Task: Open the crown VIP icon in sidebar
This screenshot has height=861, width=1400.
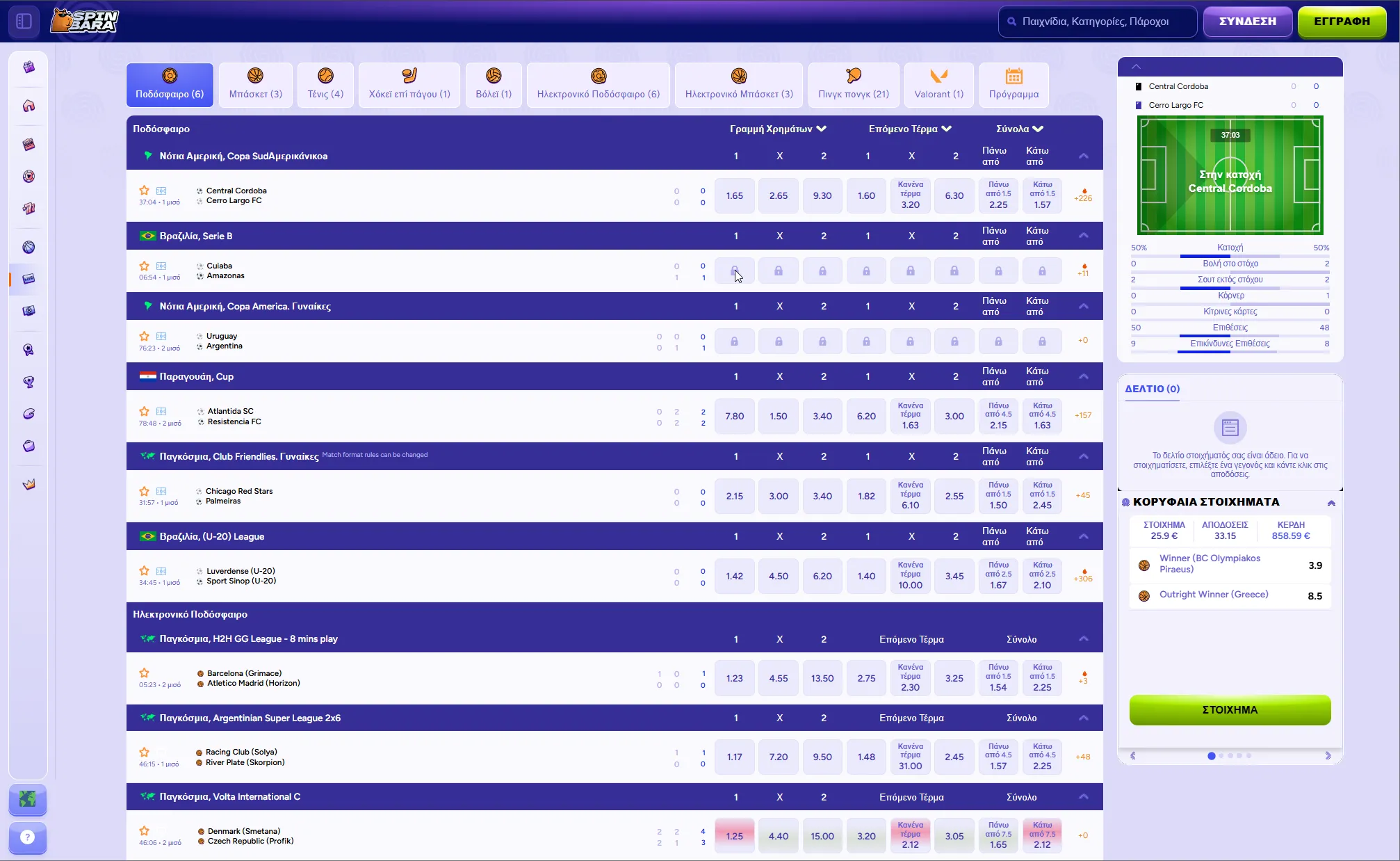Action: (x=29, y=484)
